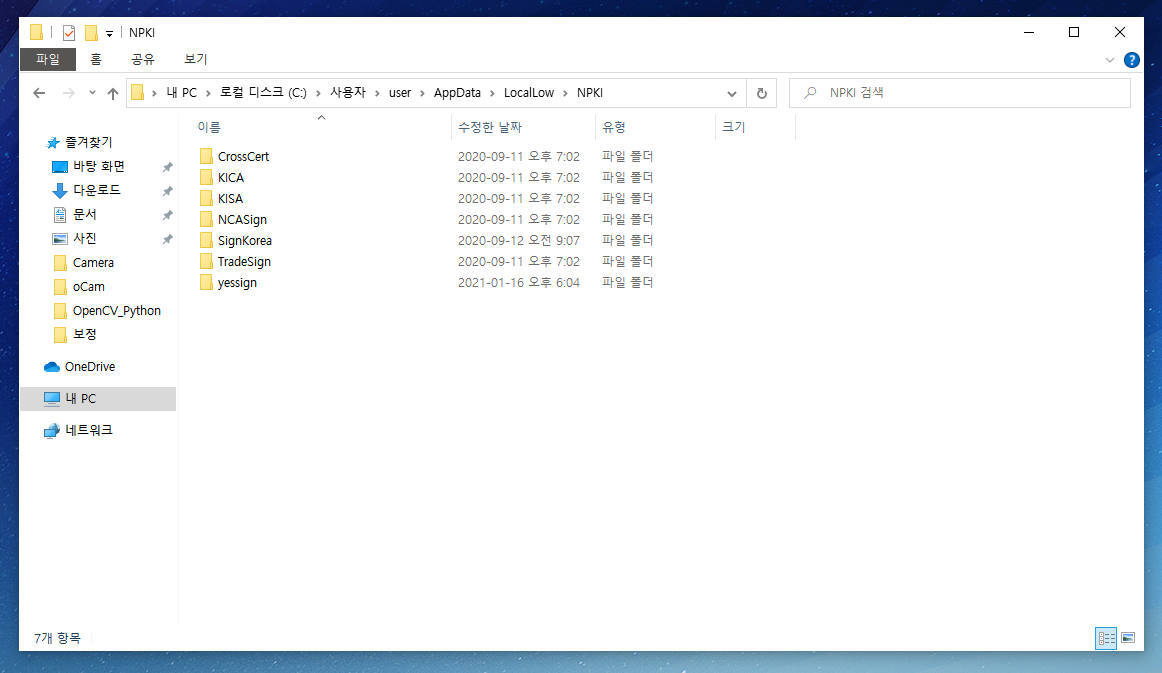Screen dimensions: 1162x673
Task: Click pin icon next to 바탕 화면
Action: 167,167
